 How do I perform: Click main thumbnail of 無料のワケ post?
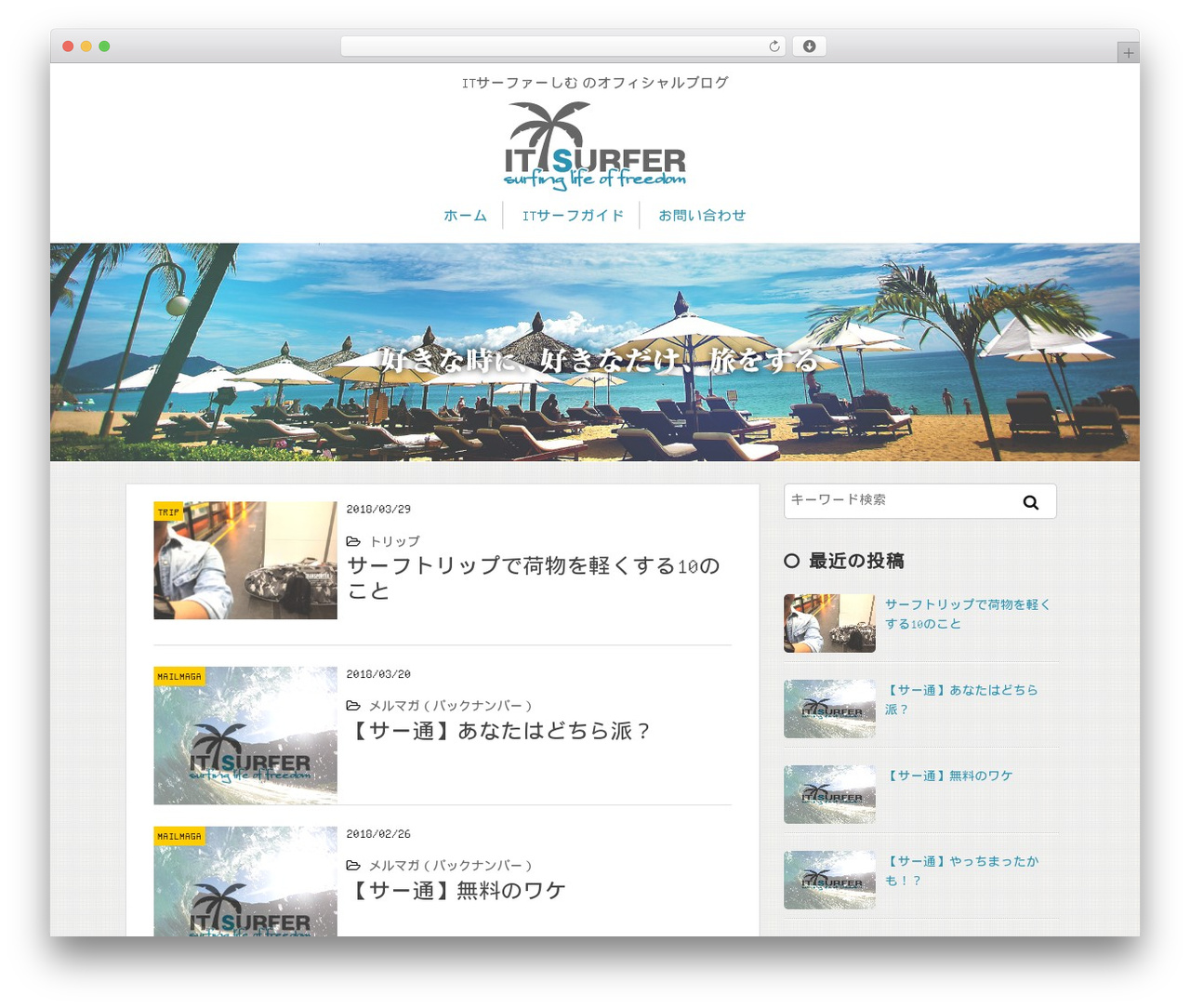[x=245, y=882]
